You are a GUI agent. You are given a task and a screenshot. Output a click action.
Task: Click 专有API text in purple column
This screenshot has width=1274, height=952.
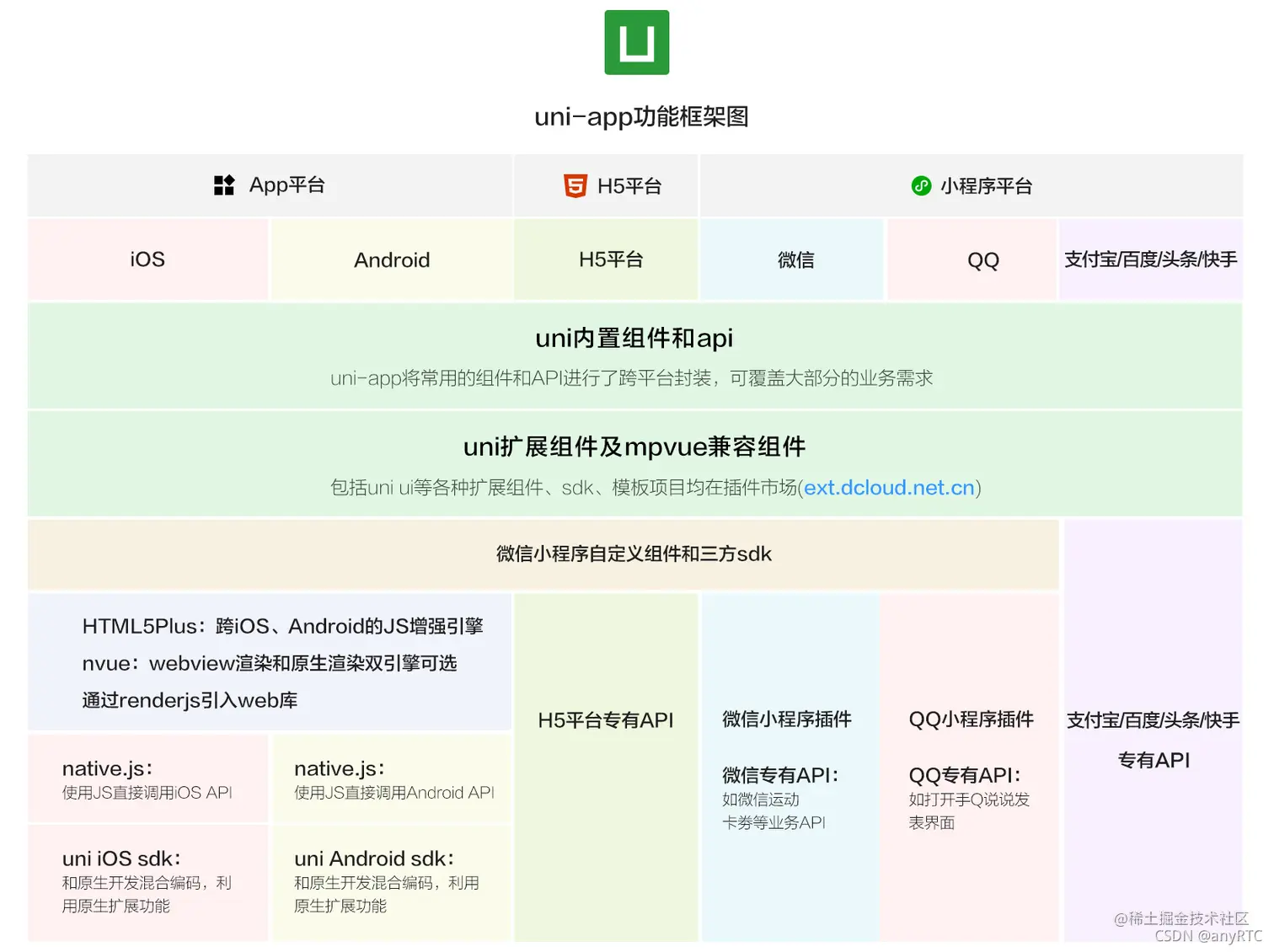pos(1154,761)
